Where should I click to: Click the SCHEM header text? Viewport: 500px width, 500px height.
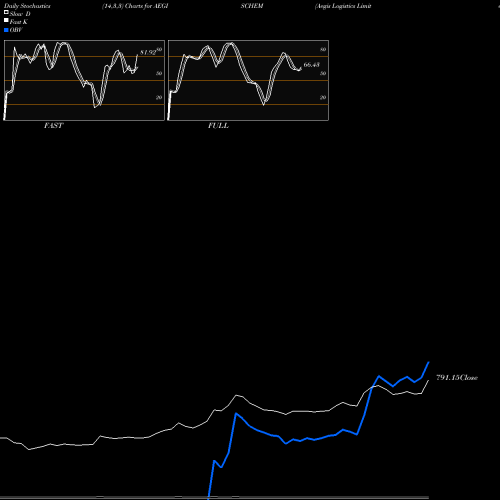click(252, 6)
